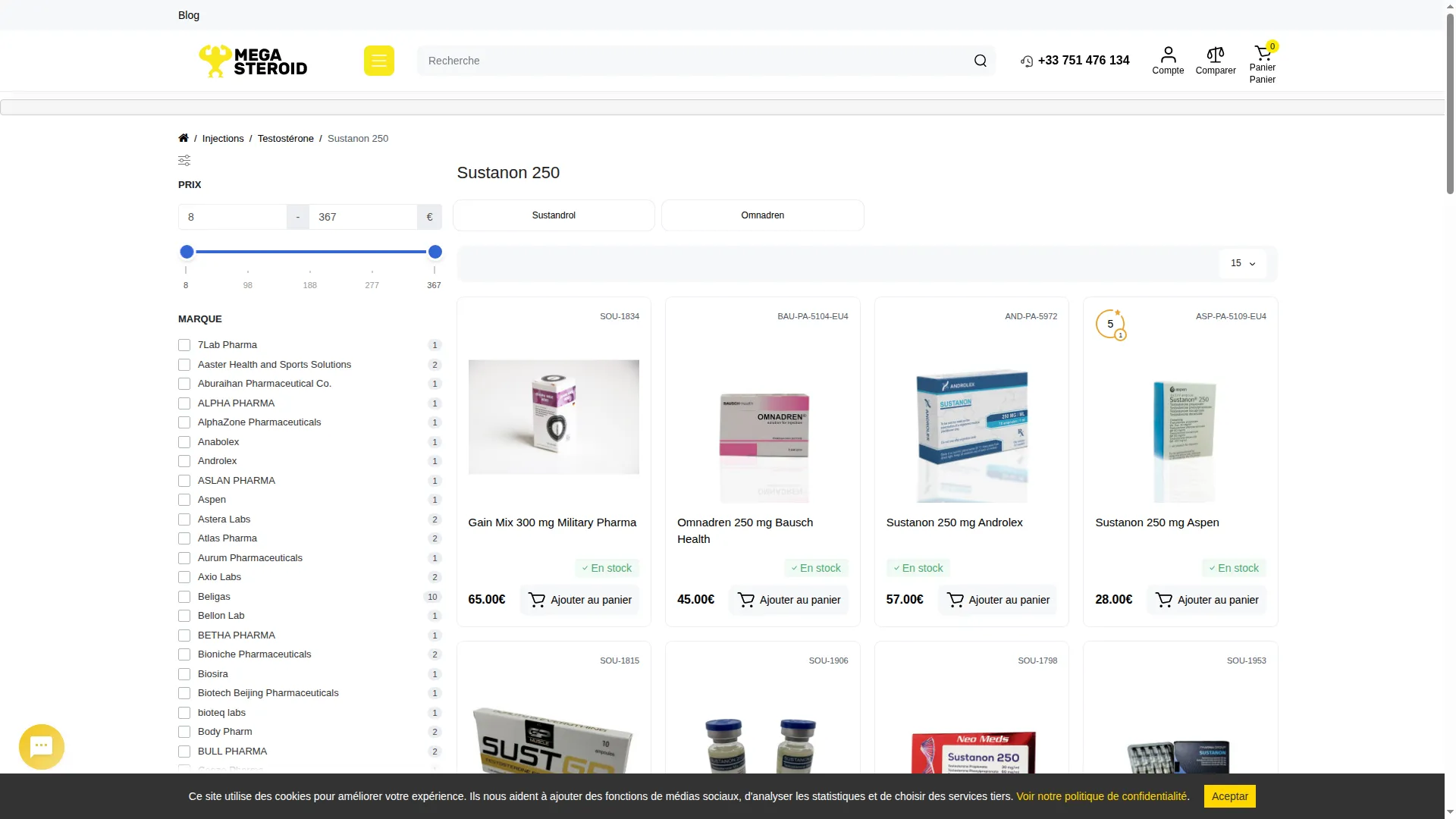The height and width of the screenshot is (819, 1456).
Task: Open the Blog menu link
Action: pyautogui.click(x=189, y=15)
